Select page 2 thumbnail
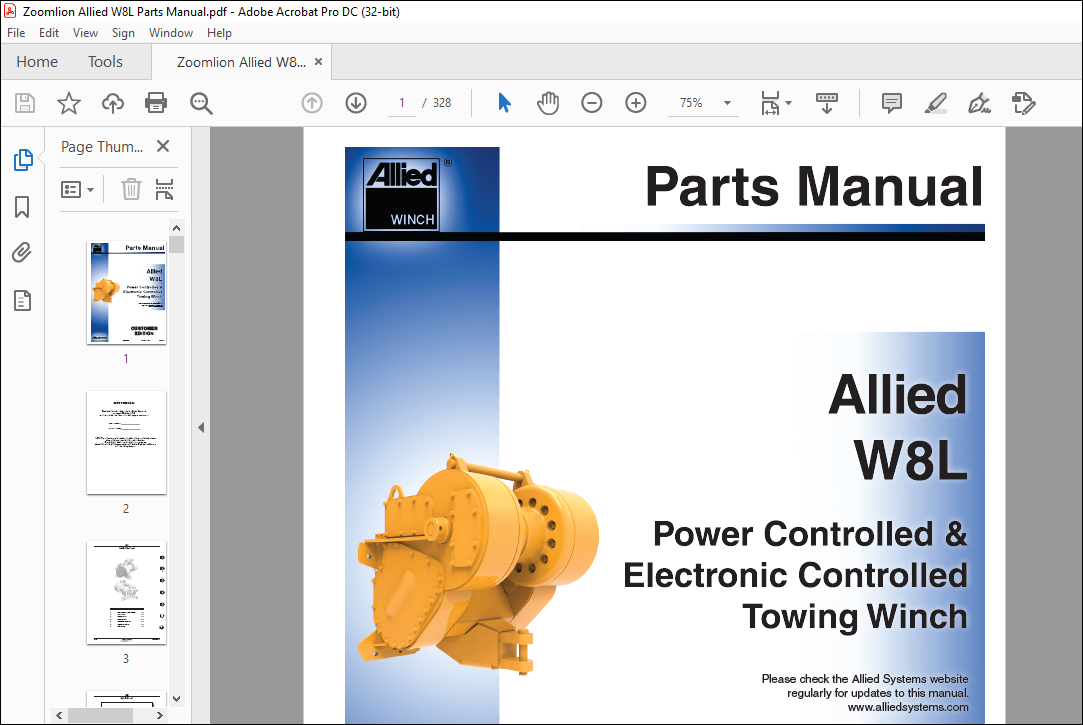The width and height of the screenshot is (1083, 725). pos(126,443)
